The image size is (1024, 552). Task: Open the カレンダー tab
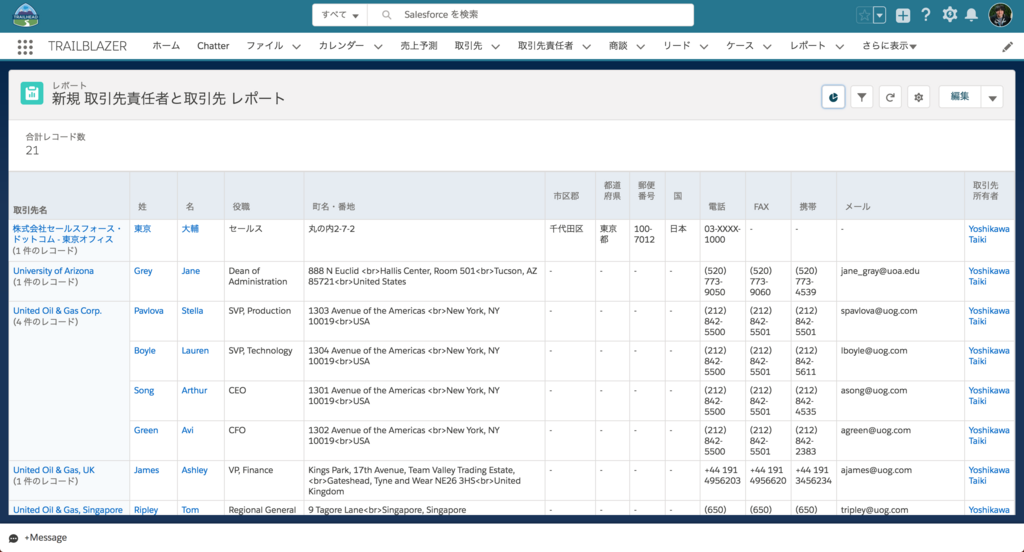[342, 46]
